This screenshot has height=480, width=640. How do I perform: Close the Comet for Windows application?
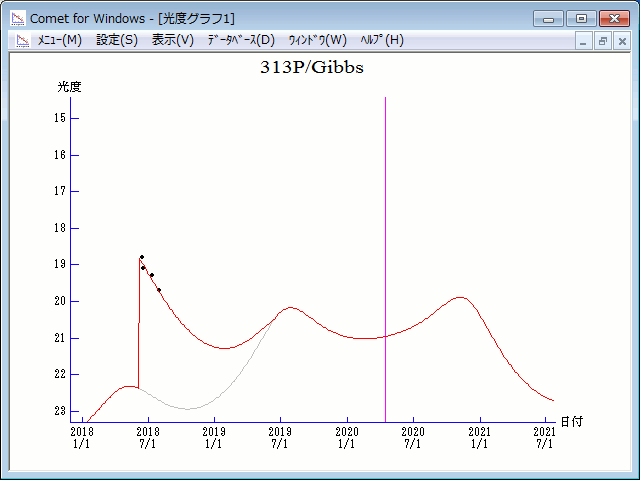click(614, 18)
